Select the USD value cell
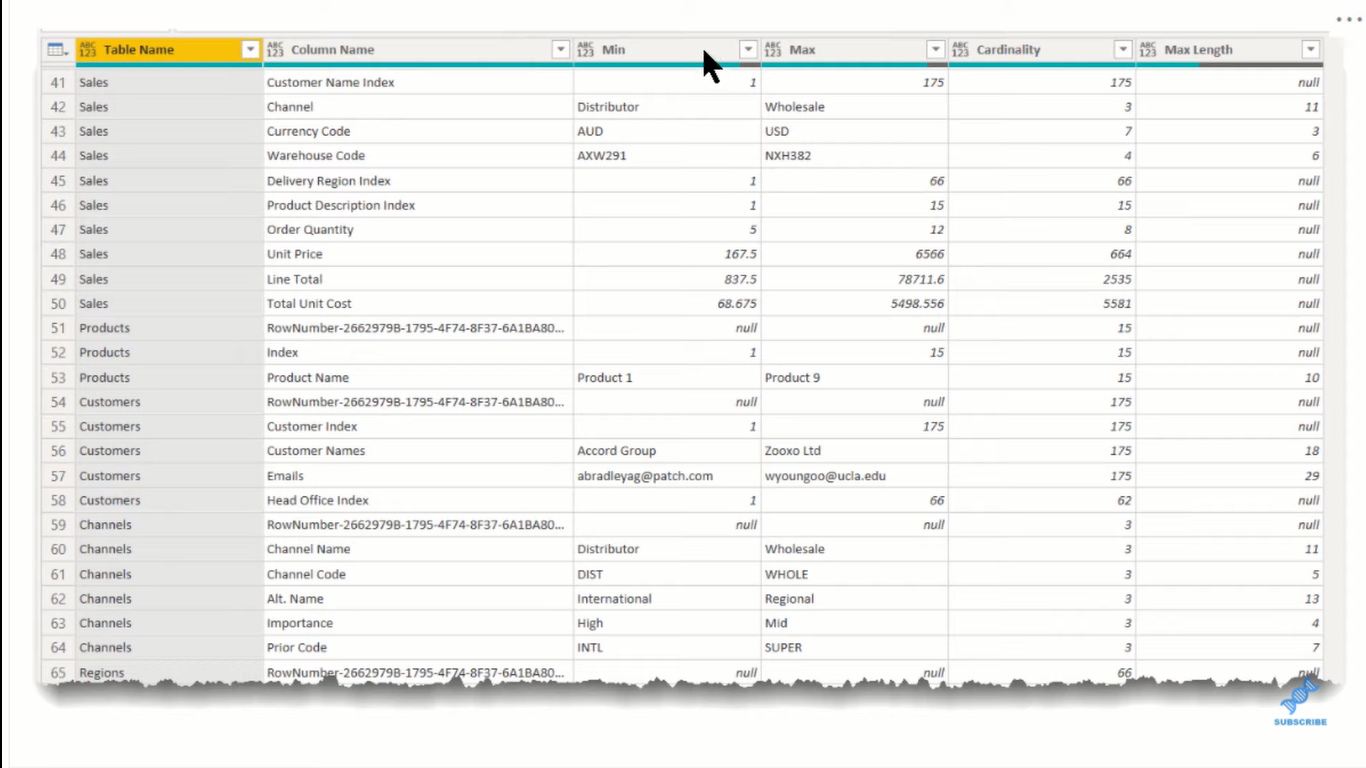Image resolution: width=1366 pixels, height=768 pixels. point(855,132)
